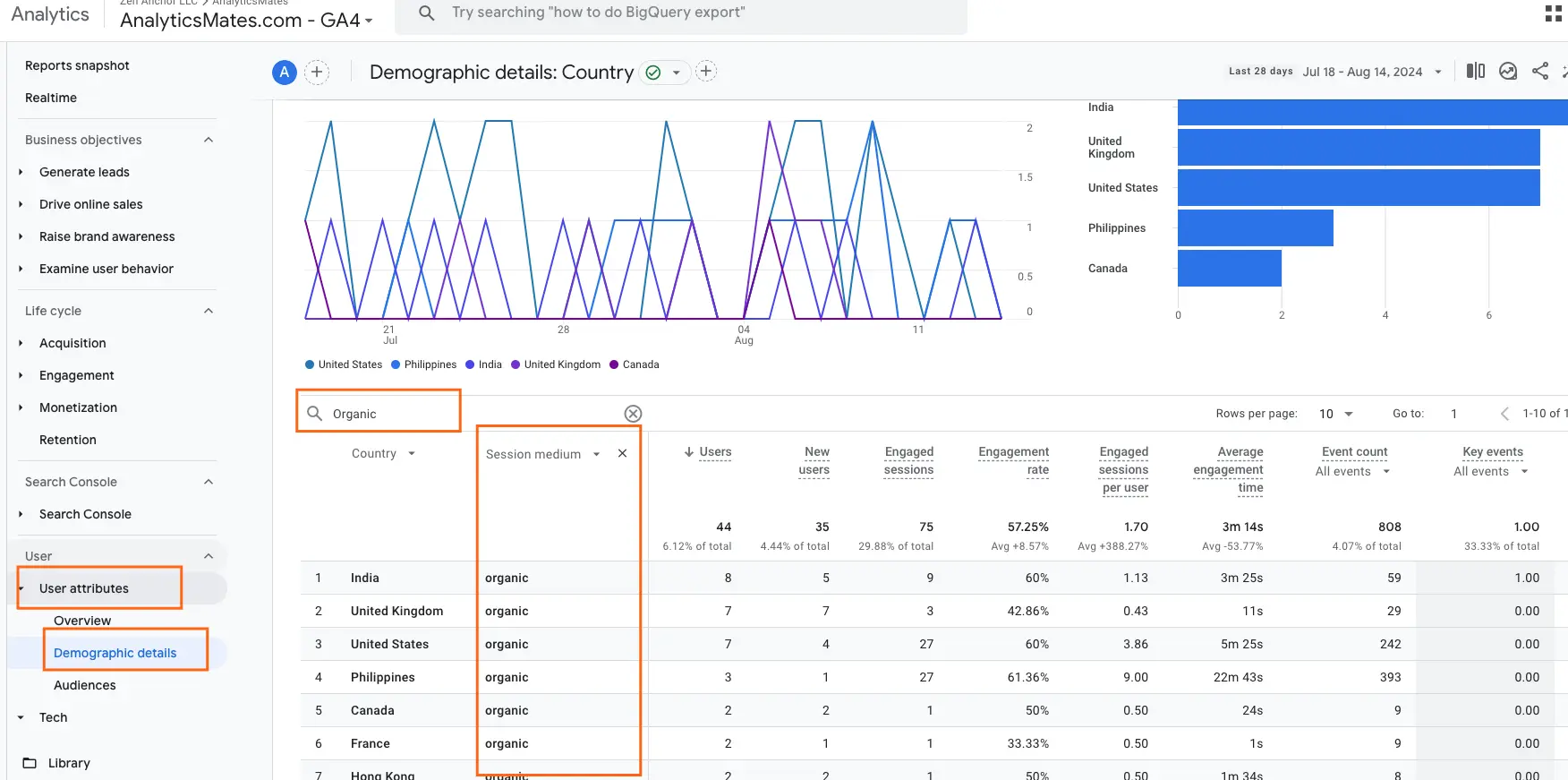Click the United Kingdom table row name
Screen dimensions: 1568x780
[x=396, y=611]
